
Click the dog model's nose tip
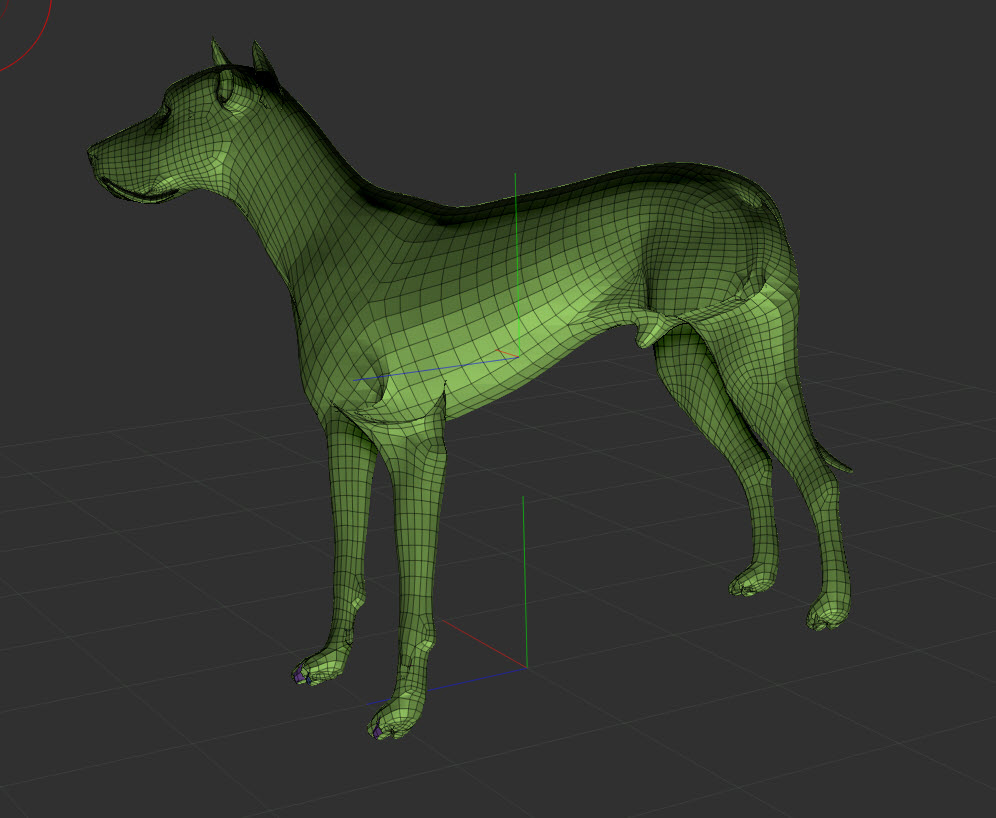click(x=93, y=153)
